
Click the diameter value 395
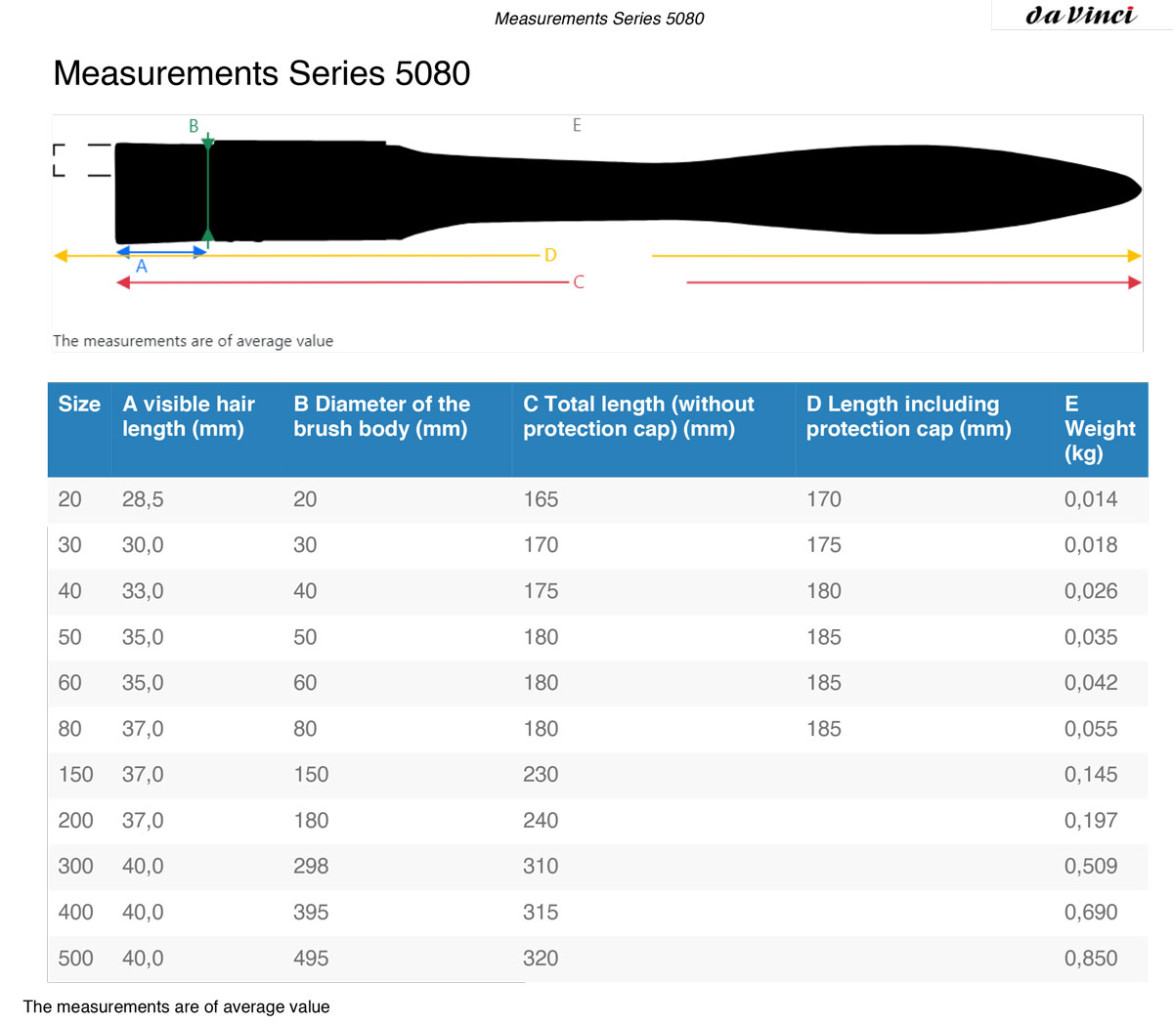click(x=311, y=912)
